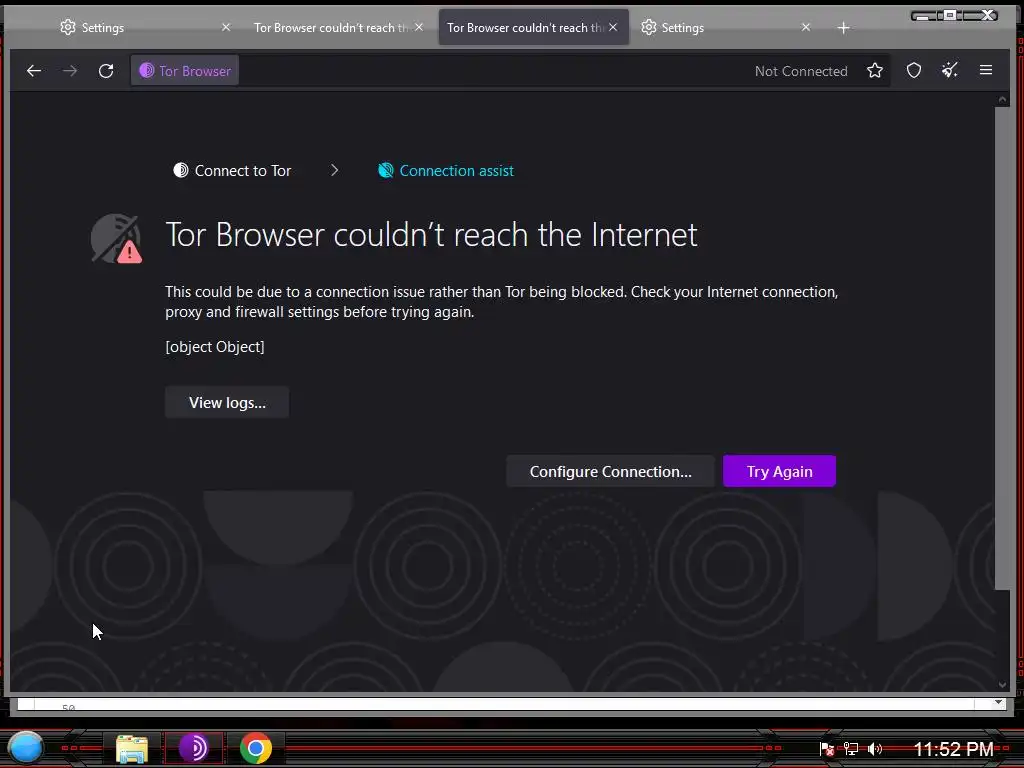The image size is (1024, 768).
Task: Close the second Tor Browser couldn't reach tab
Action: (x=419, y=27)
